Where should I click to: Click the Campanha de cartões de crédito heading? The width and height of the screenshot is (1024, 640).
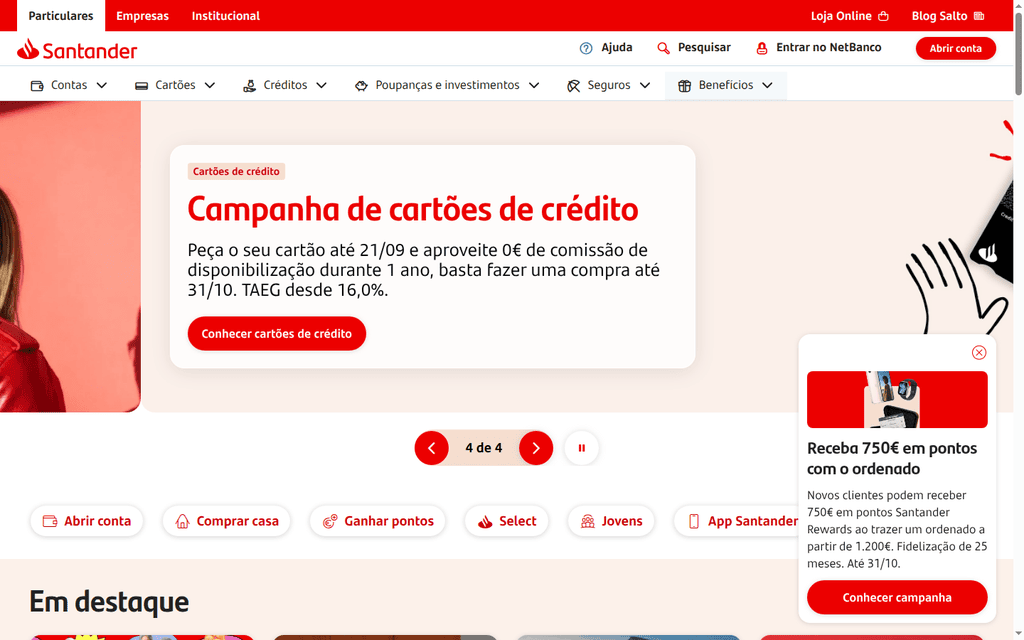[x=413, y=210]
